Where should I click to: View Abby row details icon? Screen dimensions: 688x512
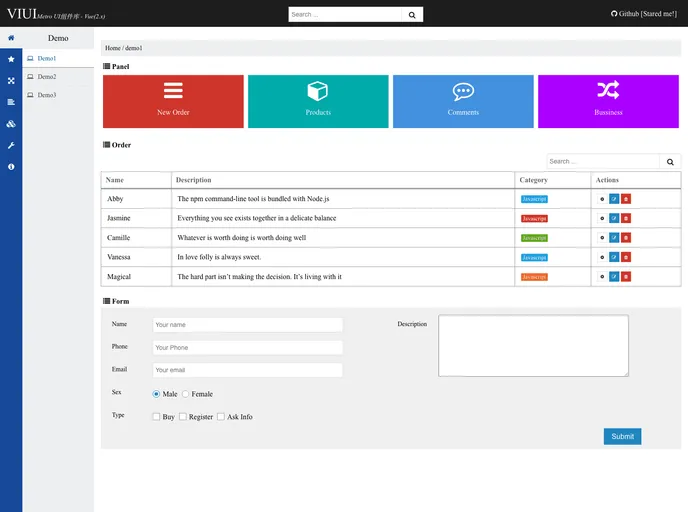coord(602,199)
